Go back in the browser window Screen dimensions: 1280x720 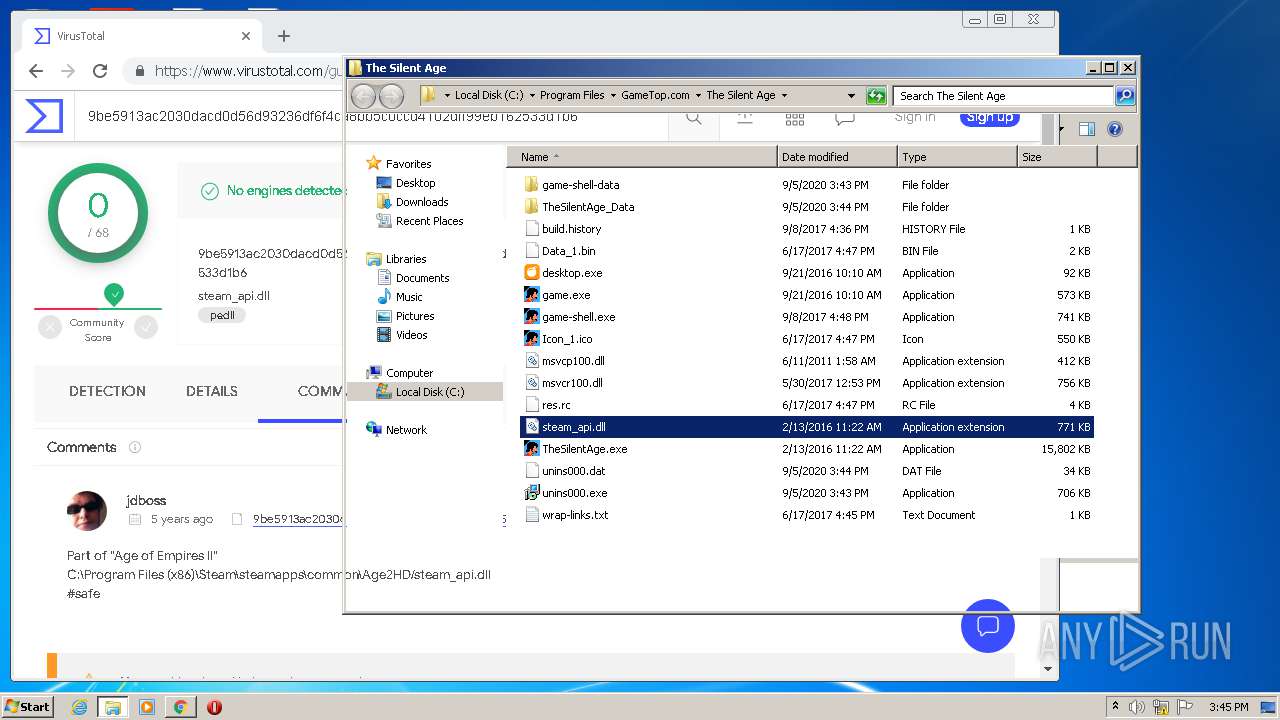36,71
